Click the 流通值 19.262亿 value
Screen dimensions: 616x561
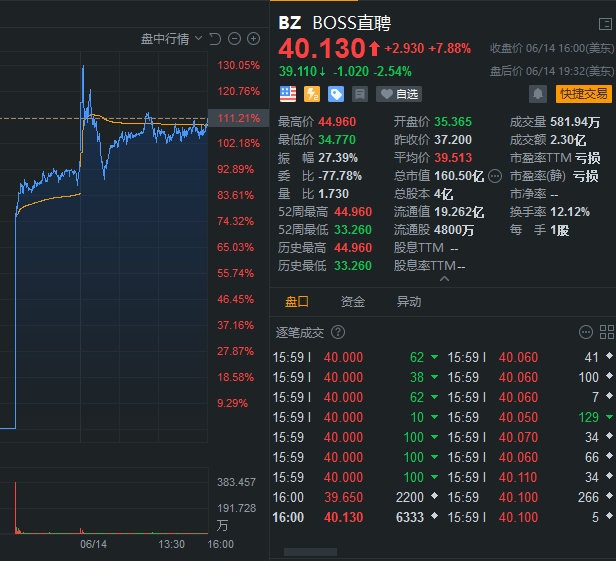coord(459,212)
